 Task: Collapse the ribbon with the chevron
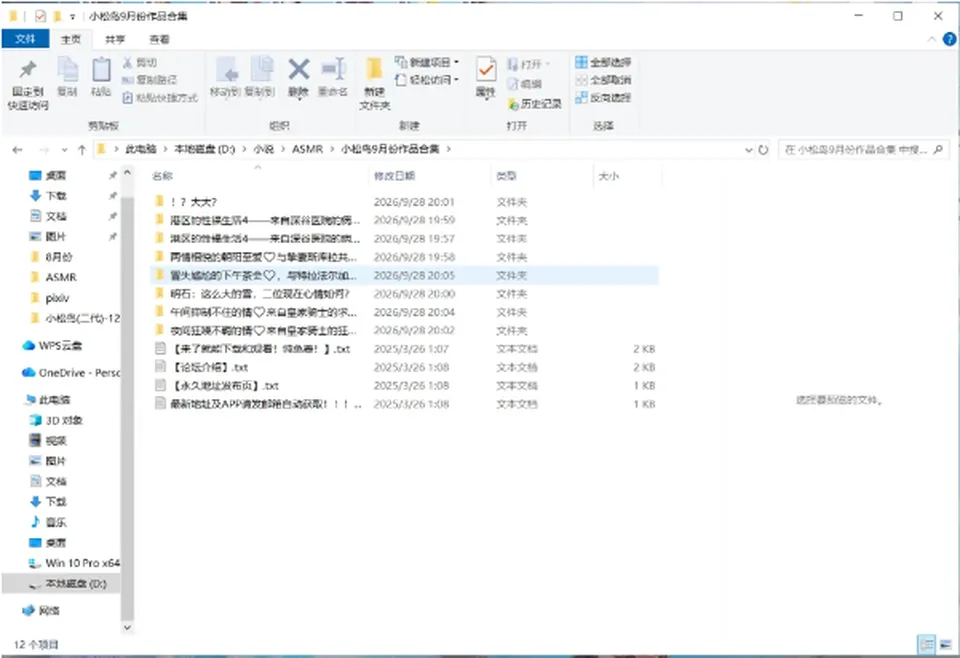pyautogui.click(x=931, y=39)
